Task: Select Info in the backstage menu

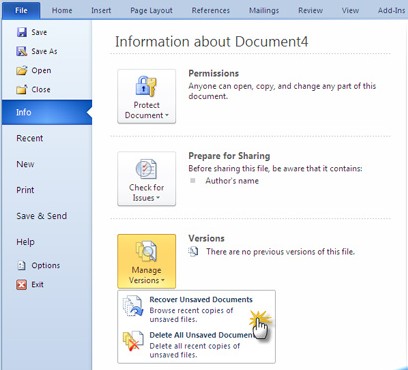Action: (47, 112)
